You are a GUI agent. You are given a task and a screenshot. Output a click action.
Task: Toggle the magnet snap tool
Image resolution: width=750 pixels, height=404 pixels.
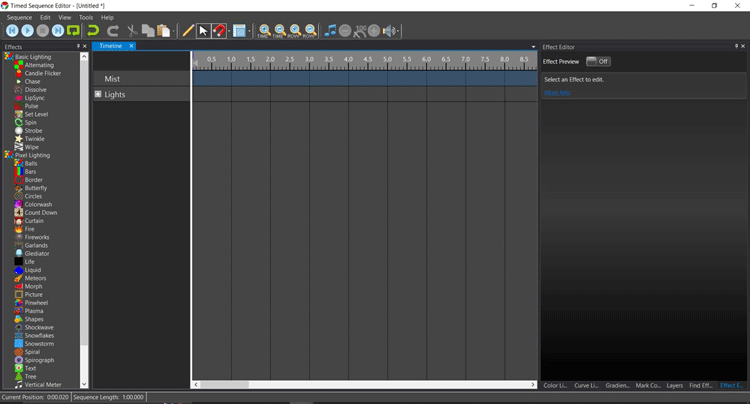[219, 31]
